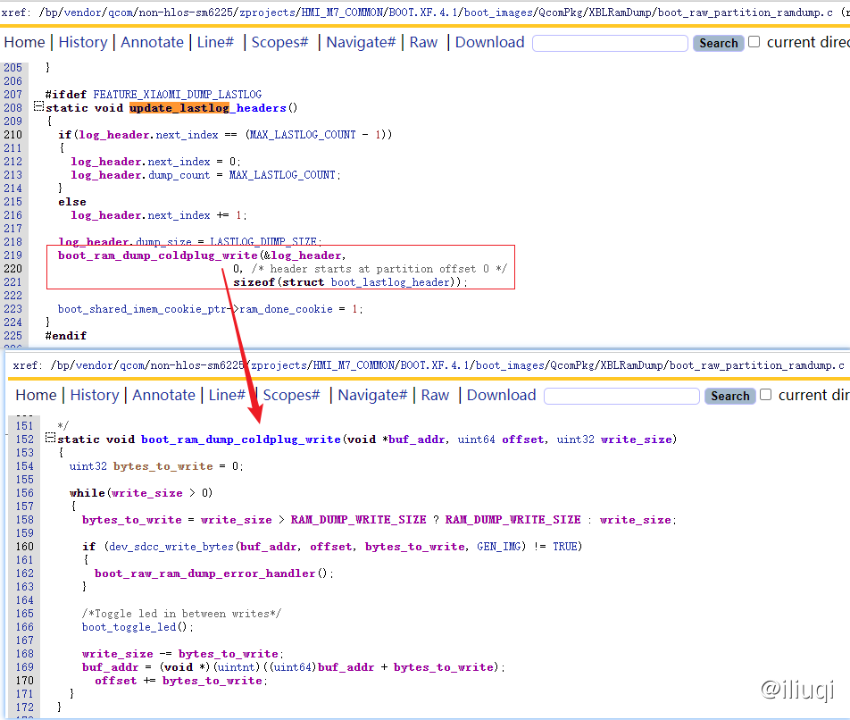Collapse the update_lastlog_headers function fold marker
This screenshot has width=850, height=720.
(x=38, y=107)
